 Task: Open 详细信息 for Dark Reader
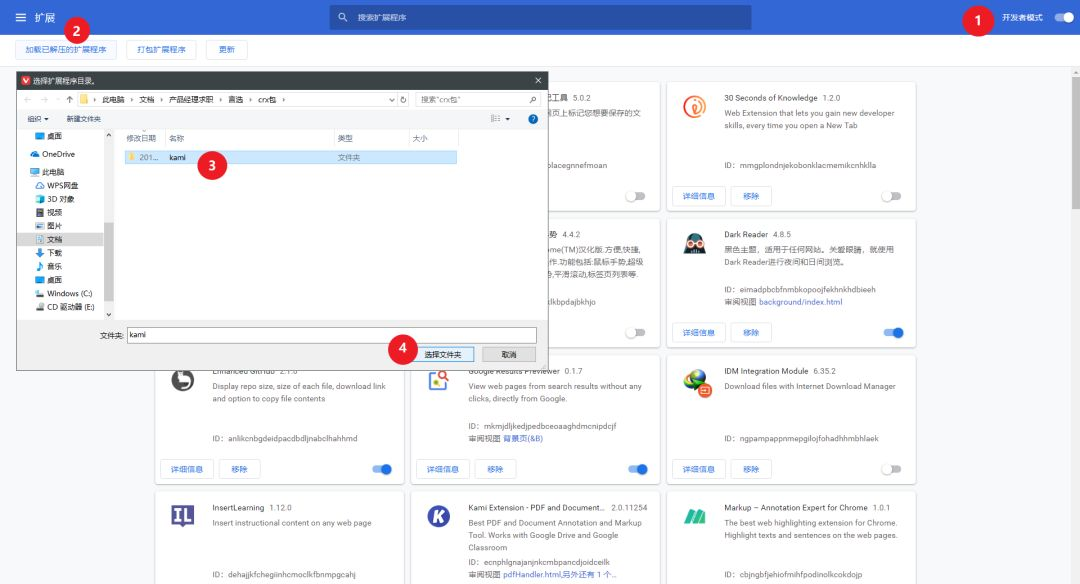[698, 333]
